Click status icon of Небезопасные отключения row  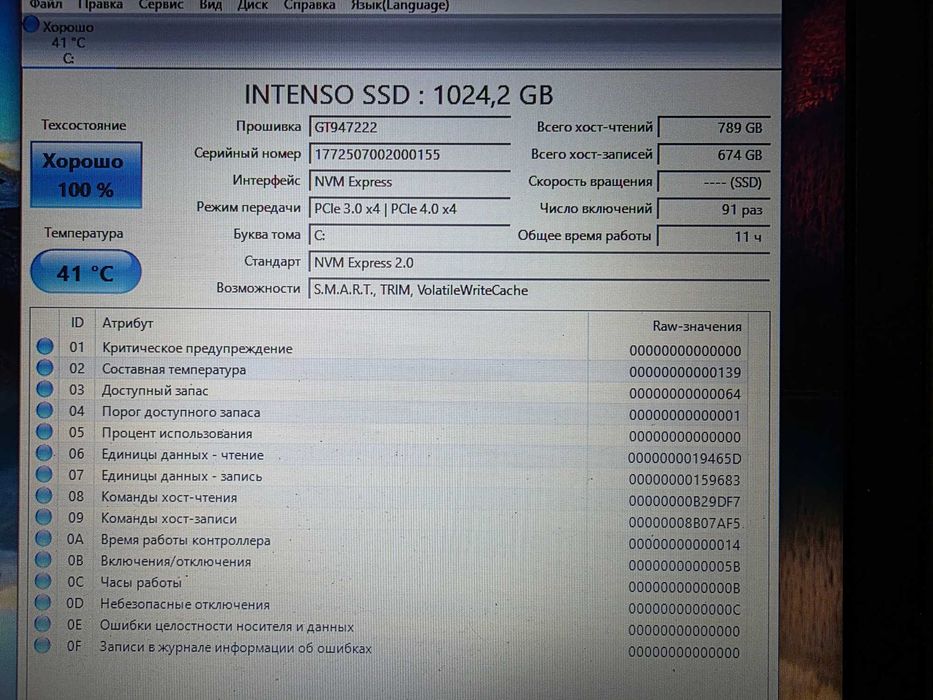click(42, 602)
